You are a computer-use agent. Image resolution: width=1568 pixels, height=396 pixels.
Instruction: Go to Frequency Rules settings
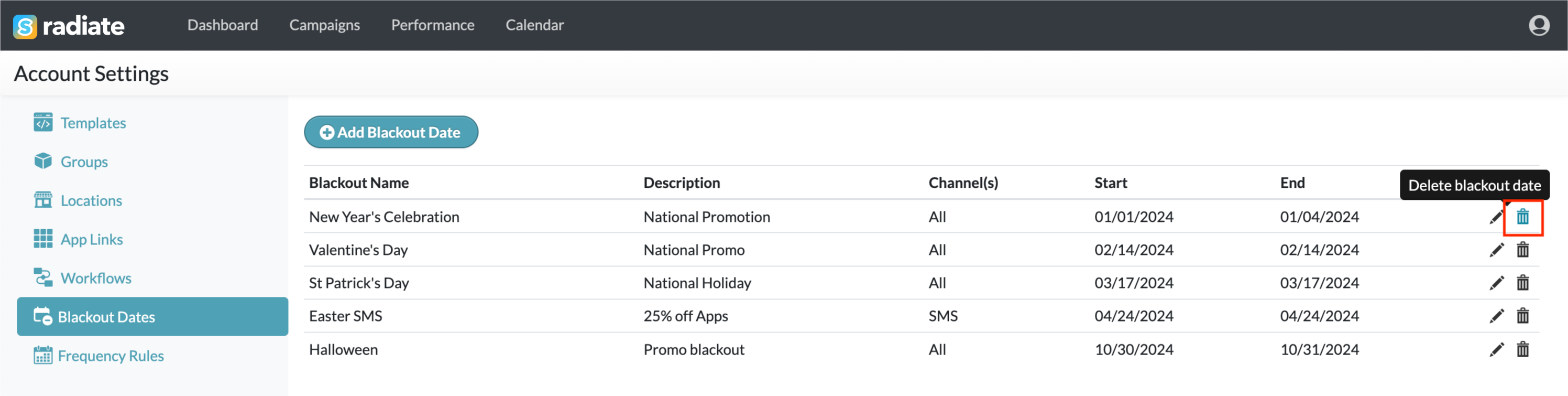tap(111, 356)
